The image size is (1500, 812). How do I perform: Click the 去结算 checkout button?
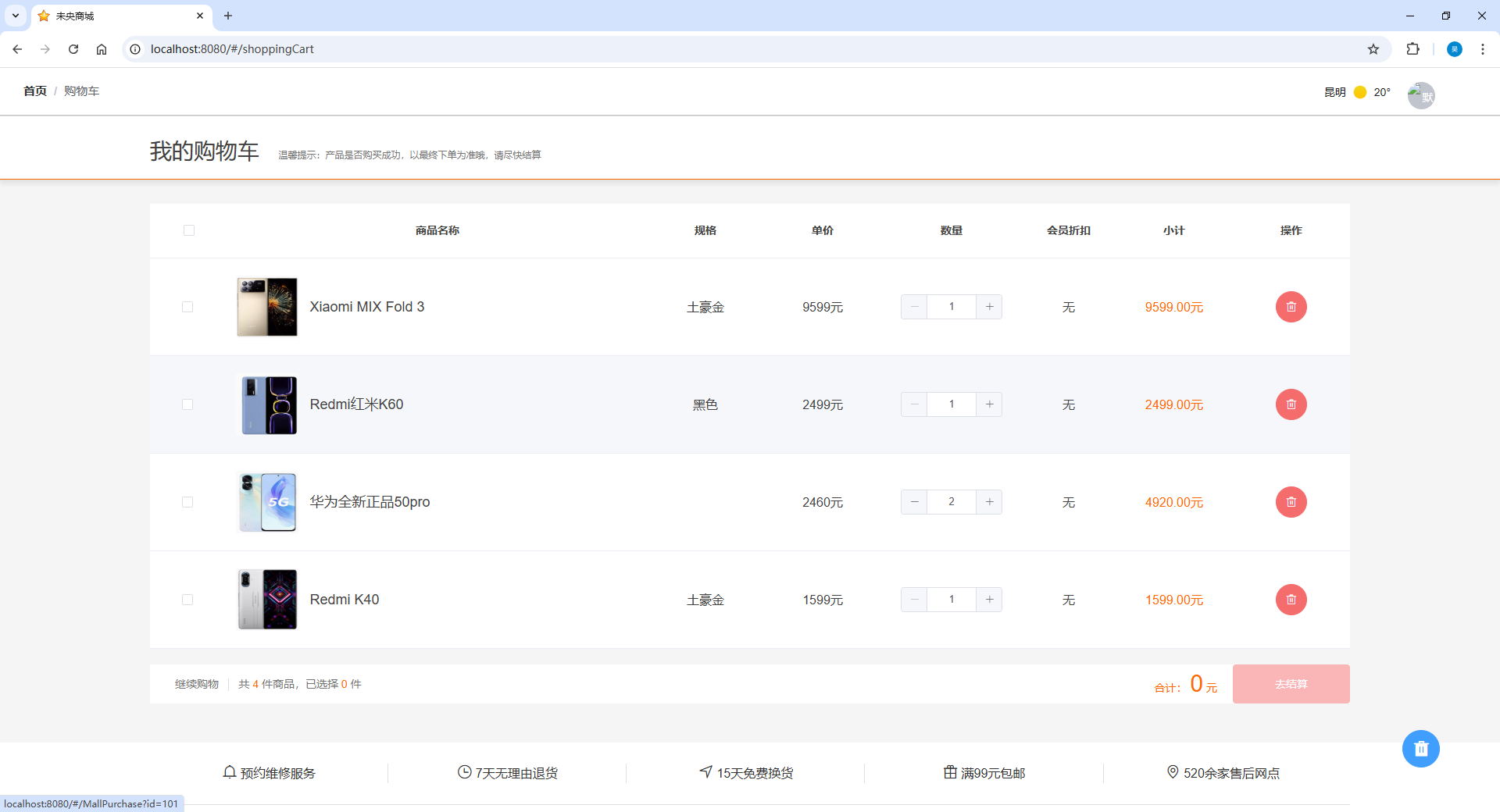(1291, 684)
